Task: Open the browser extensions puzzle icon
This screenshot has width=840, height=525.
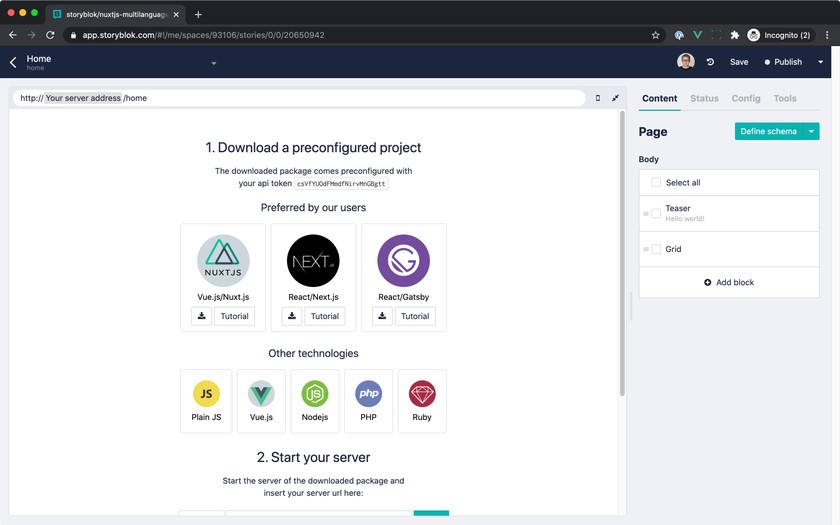Action: pyautogui.click(x=734, y=35)
